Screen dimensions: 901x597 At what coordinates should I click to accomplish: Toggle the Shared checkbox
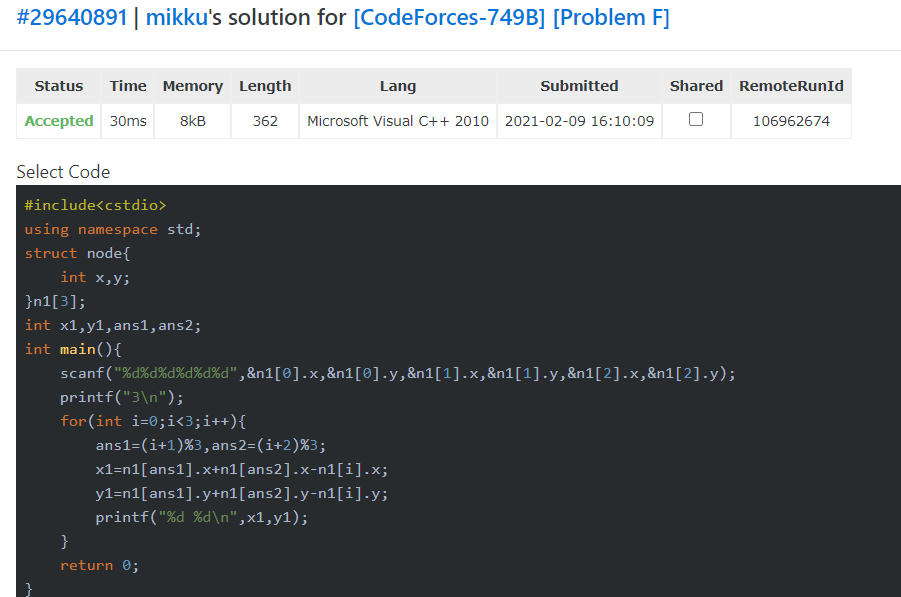click(x=696, y=119)
